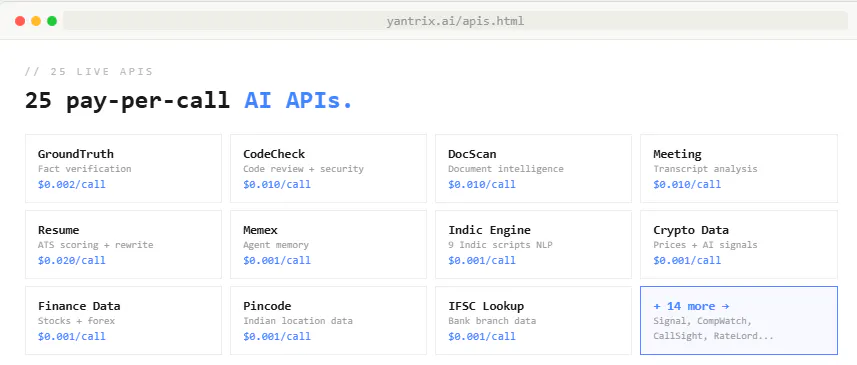Select the Indic Engine card
This screenshot has height=365, width=857.
pyautogui.click(x=533, y=244)
